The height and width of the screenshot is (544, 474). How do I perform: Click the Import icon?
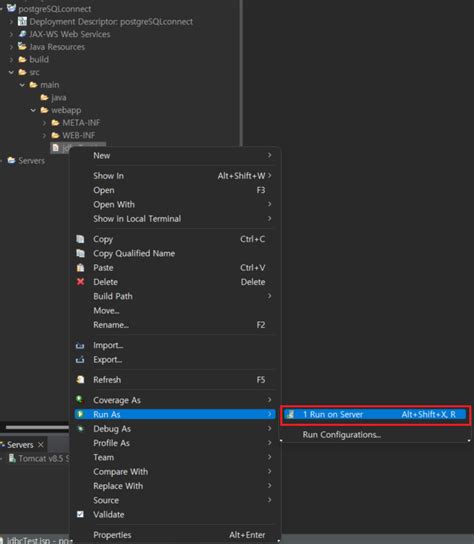(80, 346)
